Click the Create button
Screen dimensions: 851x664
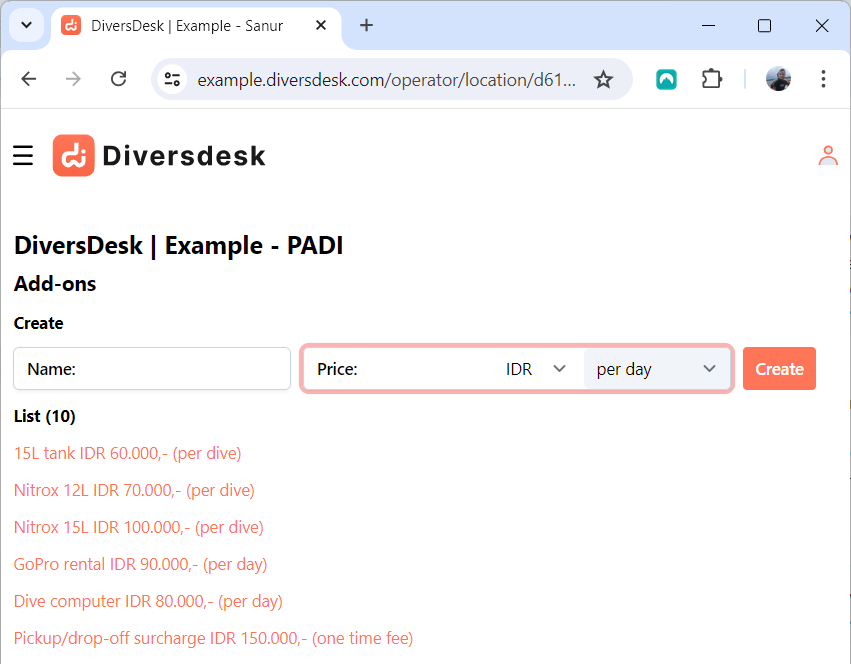coord(779,369)
